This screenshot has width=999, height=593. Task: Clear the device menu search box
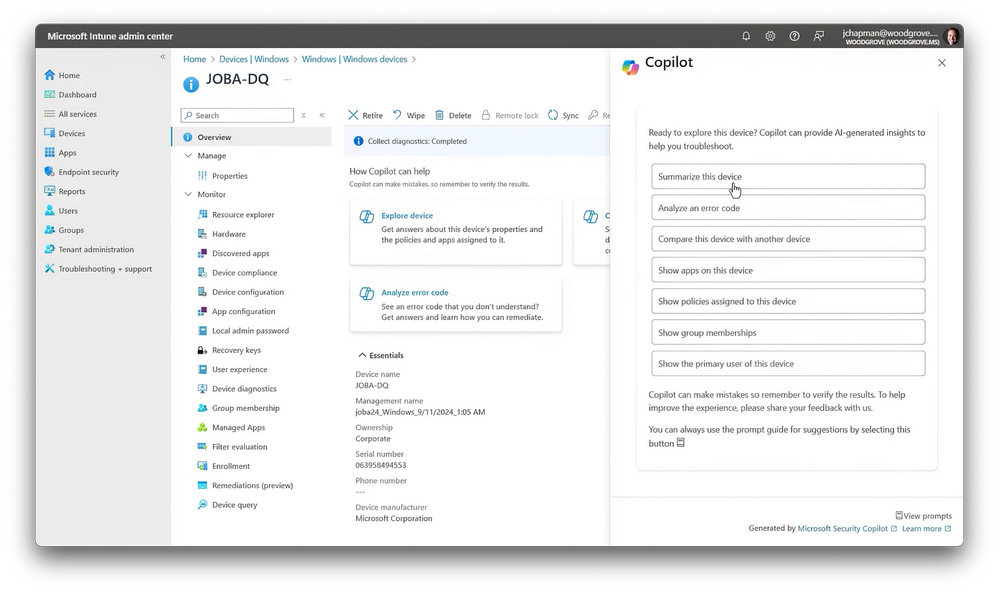[303, 115]
